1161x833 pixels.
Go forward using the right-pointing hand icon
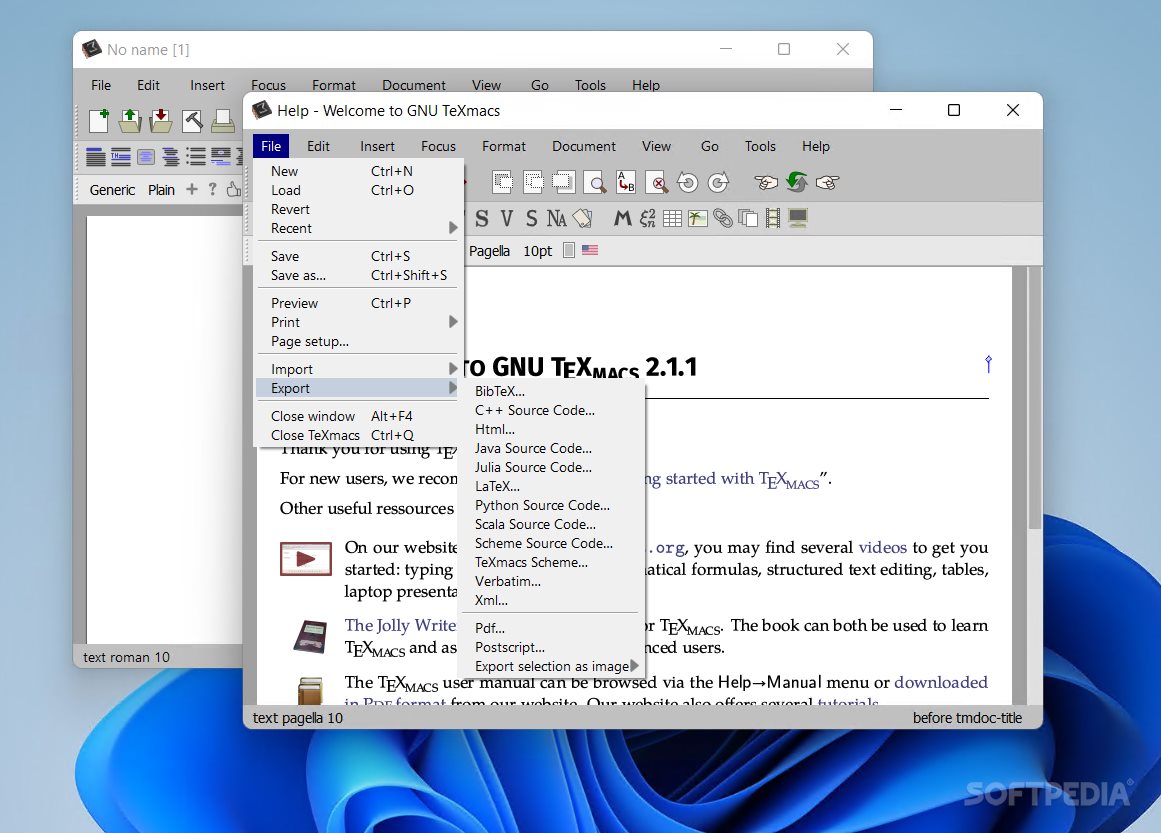828,181
